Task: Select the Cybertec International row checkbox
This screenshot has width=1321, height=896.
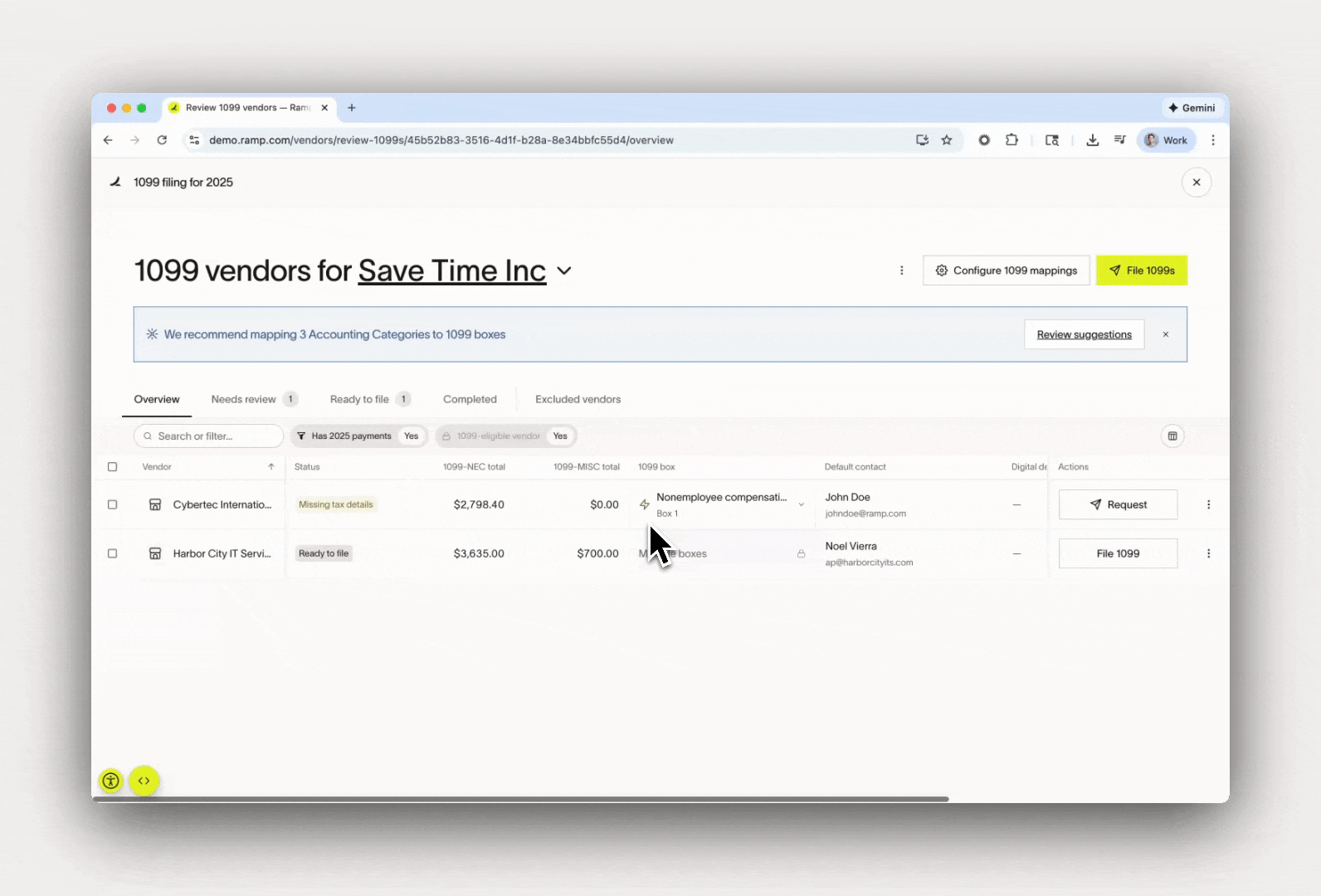Action: click(x=112, y=504)
